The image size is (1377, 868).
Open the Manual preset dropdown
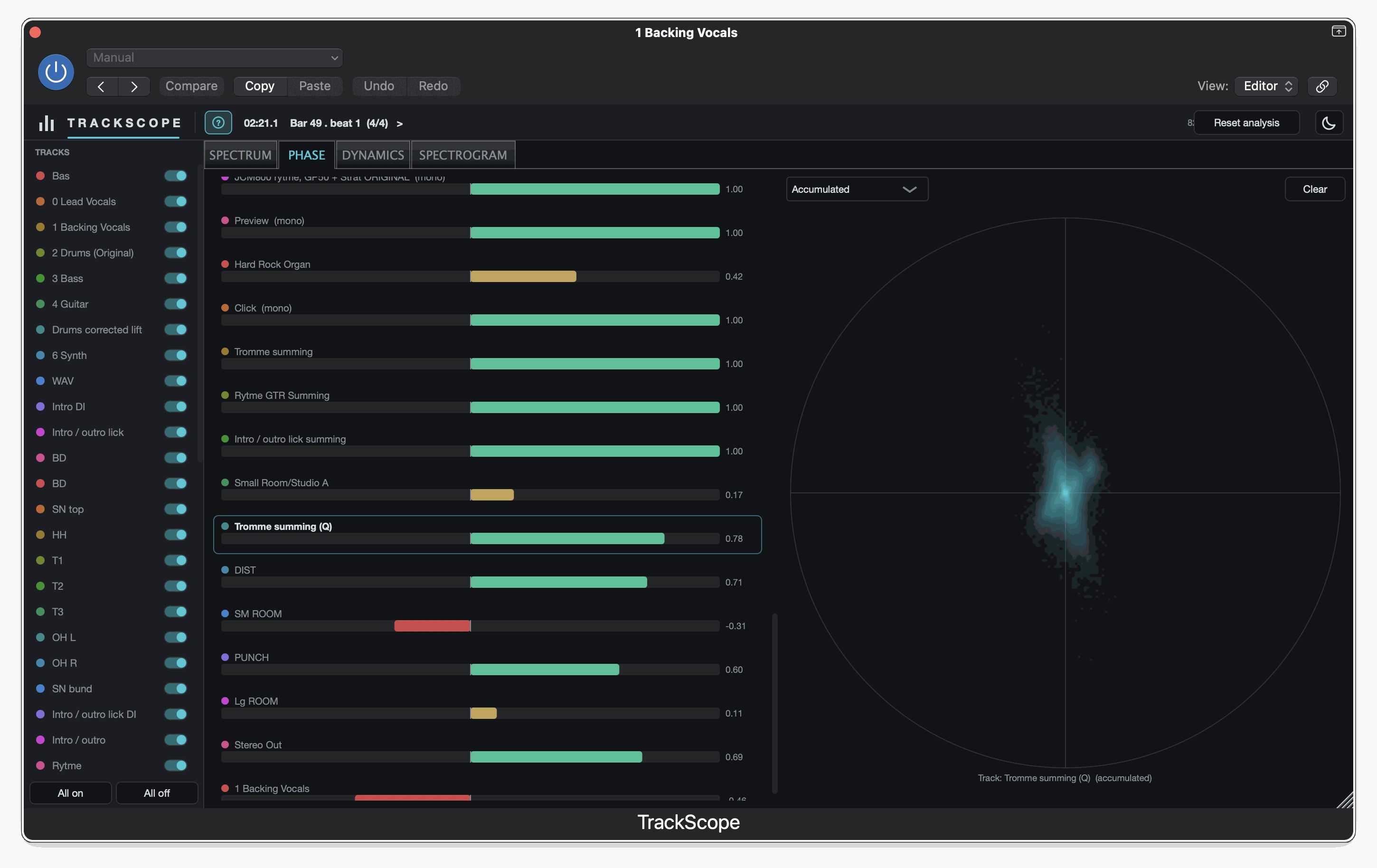[x=215, y=58]
